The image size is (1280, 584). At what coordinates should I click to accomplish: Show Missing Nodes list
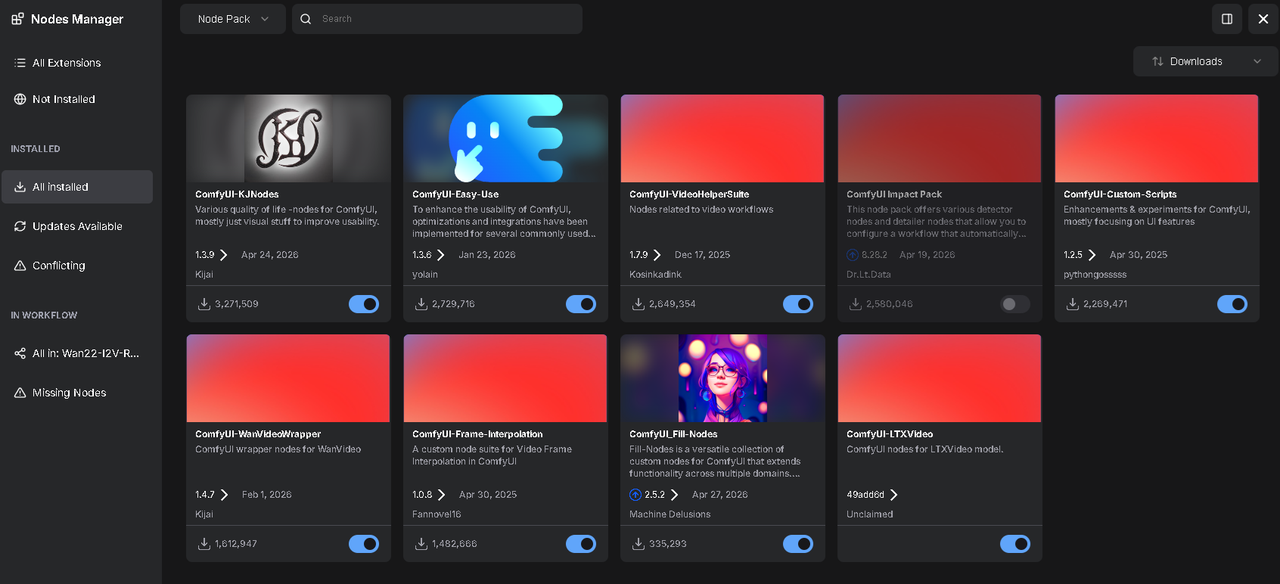[77, 393]
